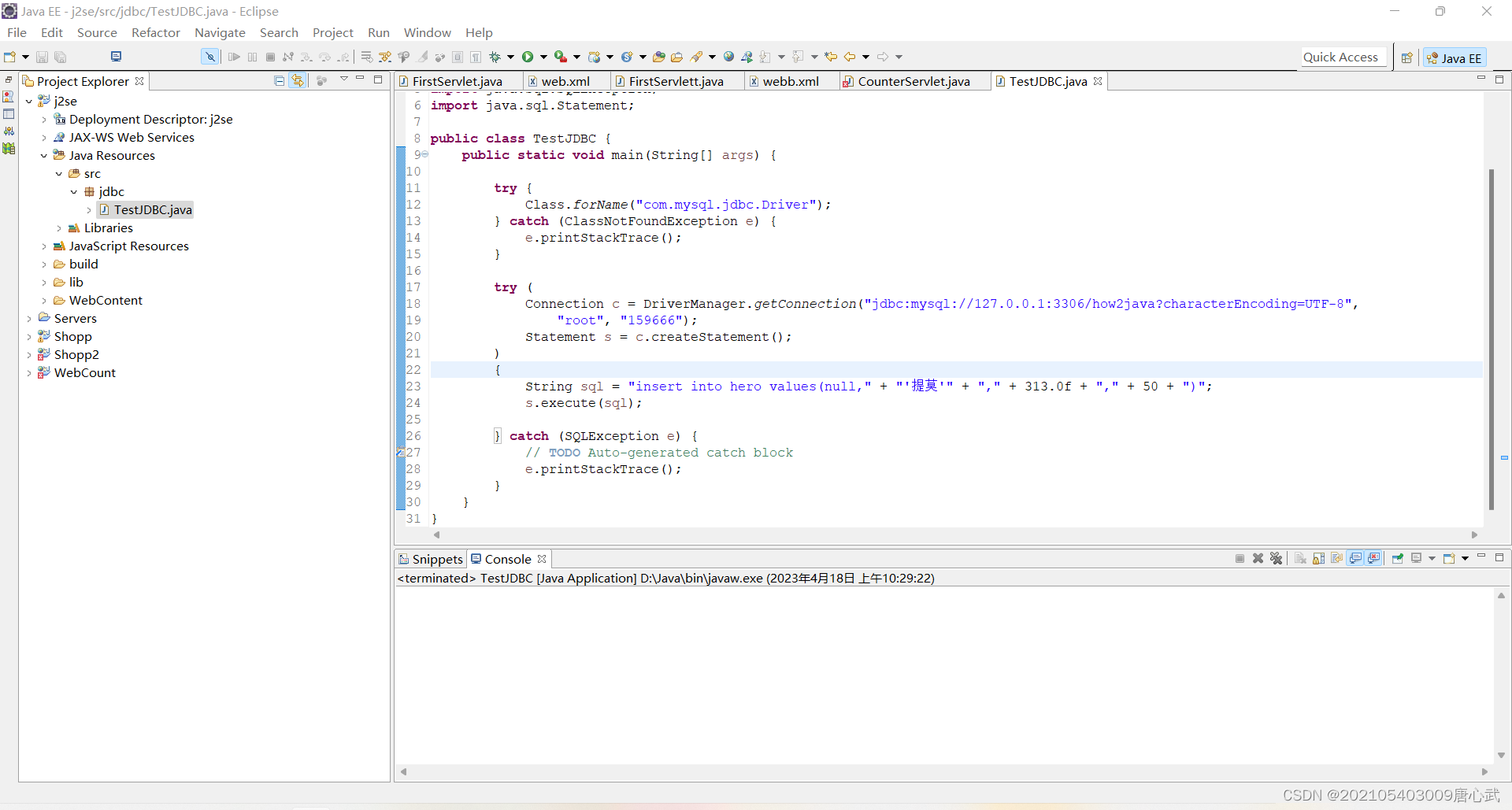
Task: Toggle Console Word Wrap
Action: pyautogui.click(x=1337, y=558)
